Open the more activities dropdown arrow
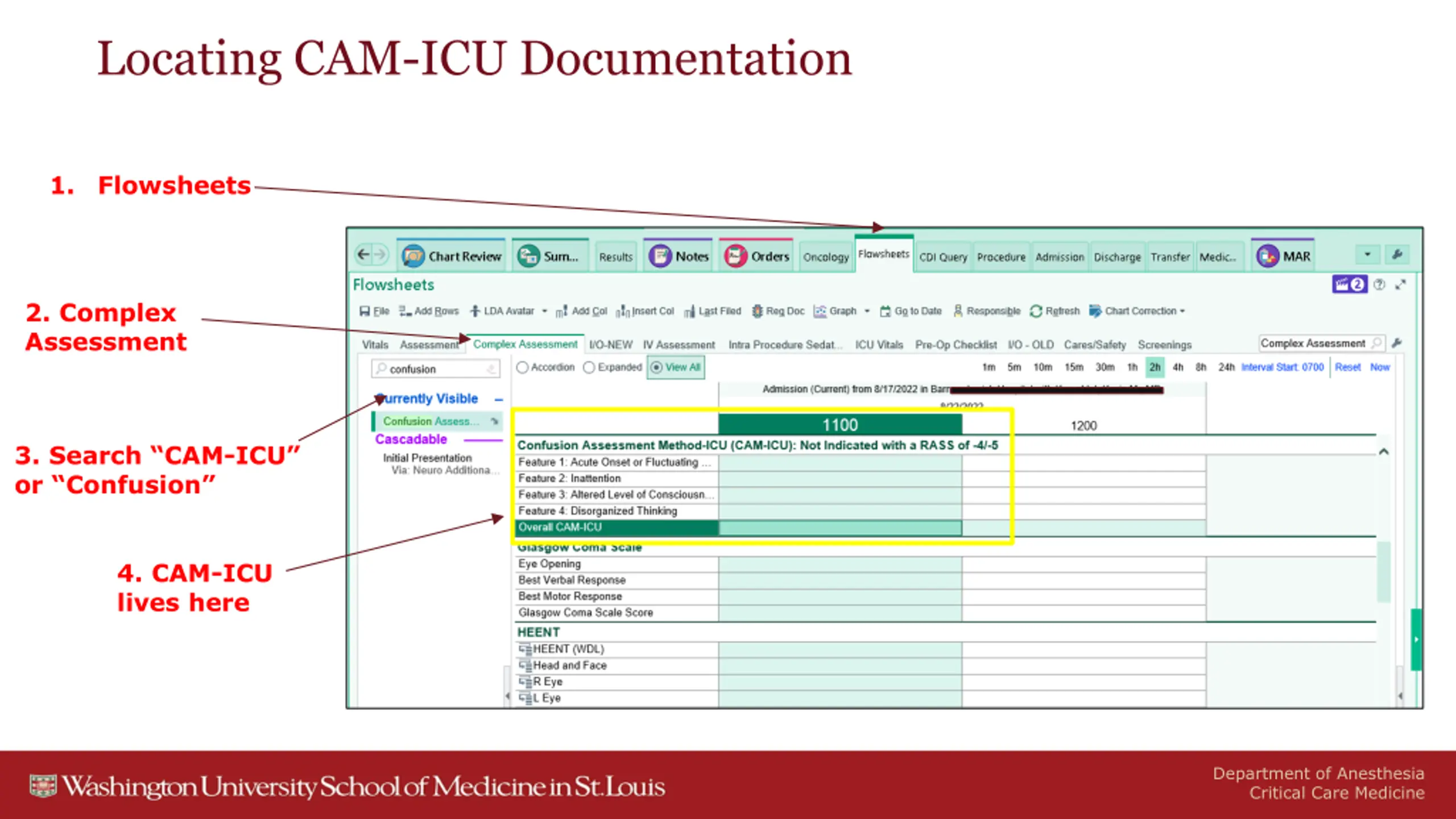The image size is (1456, 819). pos(1367,254)
